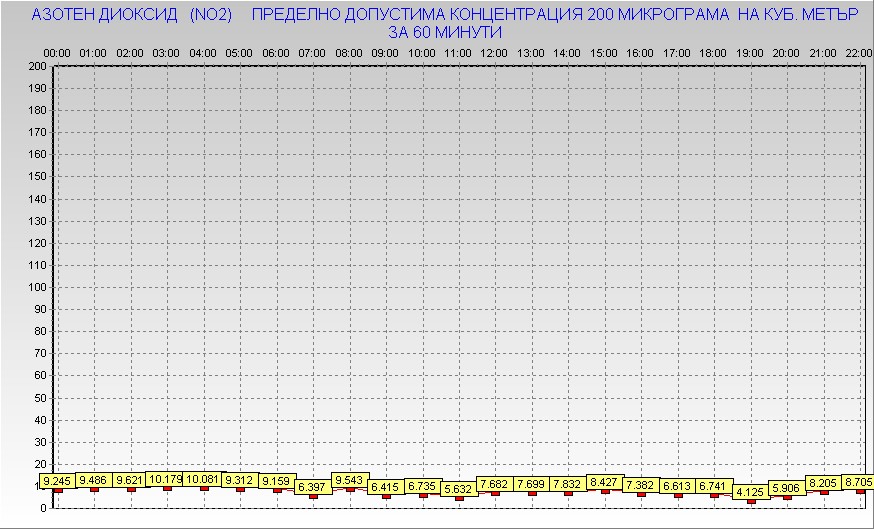The height and width of the screenshot is (529, 874).
Task: Click the 5.906 value label
Action: 787,488
